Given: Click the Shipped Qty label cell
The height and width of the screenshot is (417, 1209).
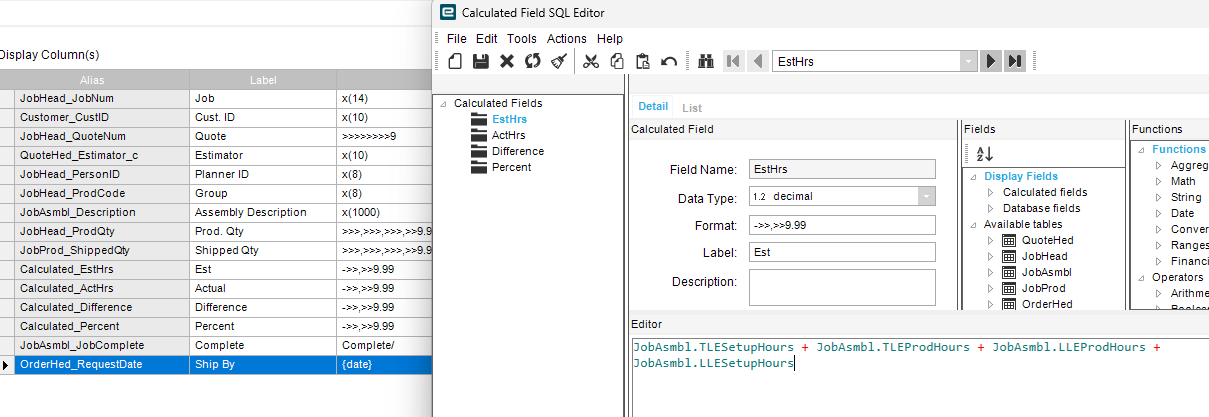Looking at the screenshot, I should (263, 251).
